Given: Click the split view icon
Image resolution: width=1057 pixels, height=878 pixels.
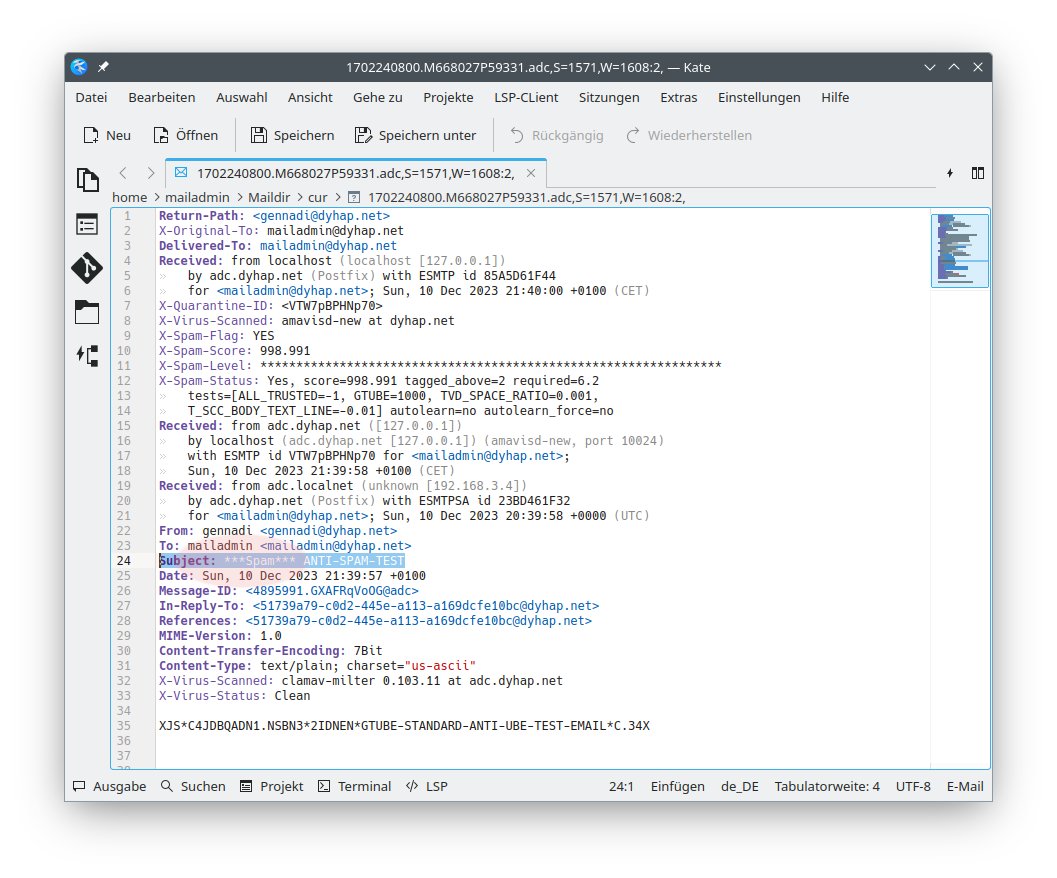Looking at the screenshot, I should 977,173.
